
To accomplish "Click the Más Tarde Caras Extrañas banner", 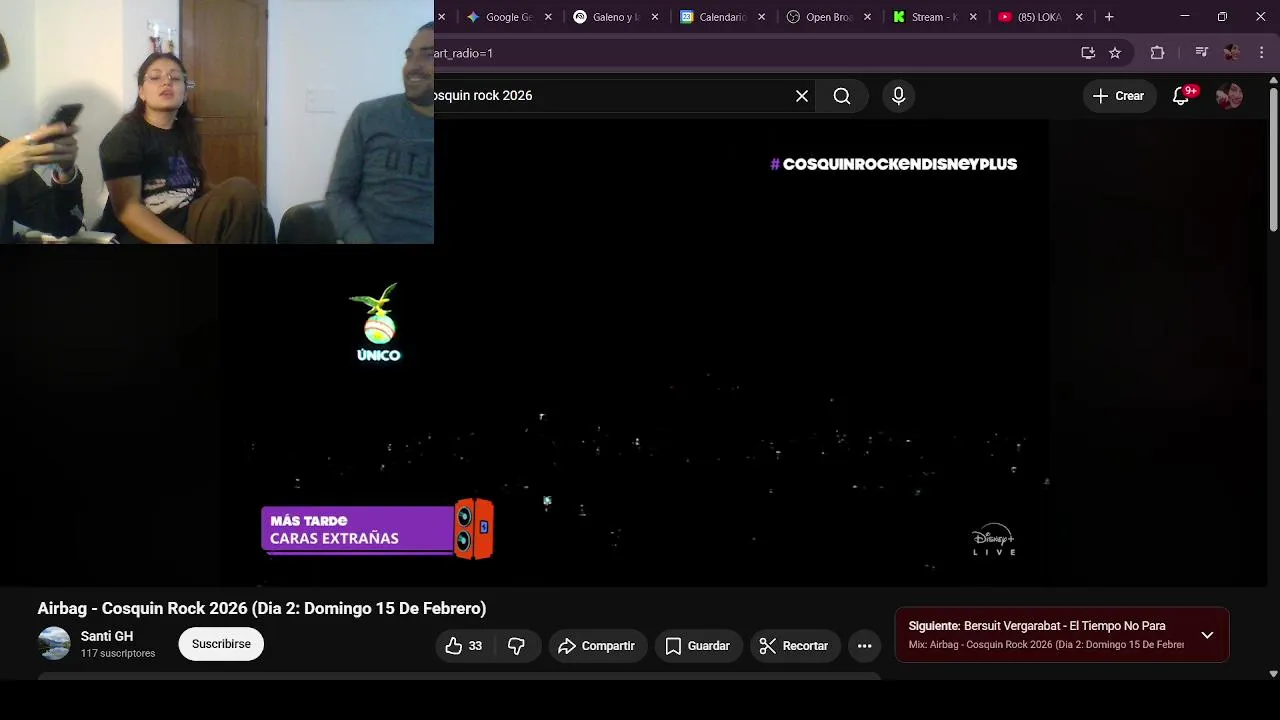I will [x=377, y=529].
